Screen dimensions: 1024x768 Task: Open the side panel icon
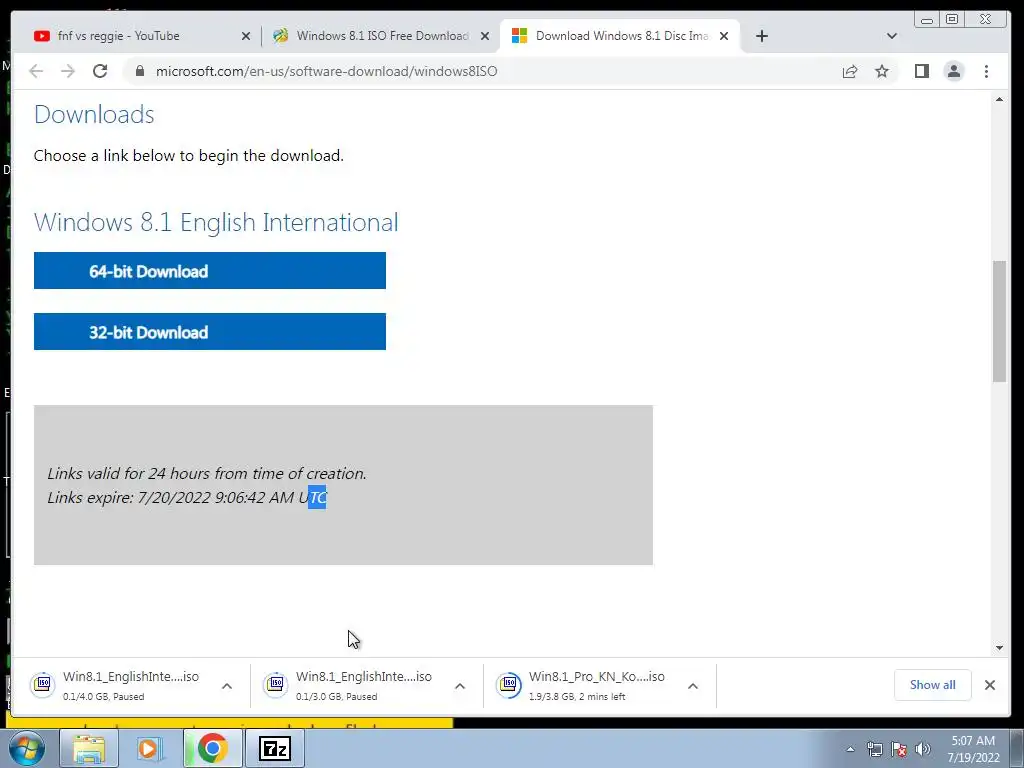[x=921, y=71]
